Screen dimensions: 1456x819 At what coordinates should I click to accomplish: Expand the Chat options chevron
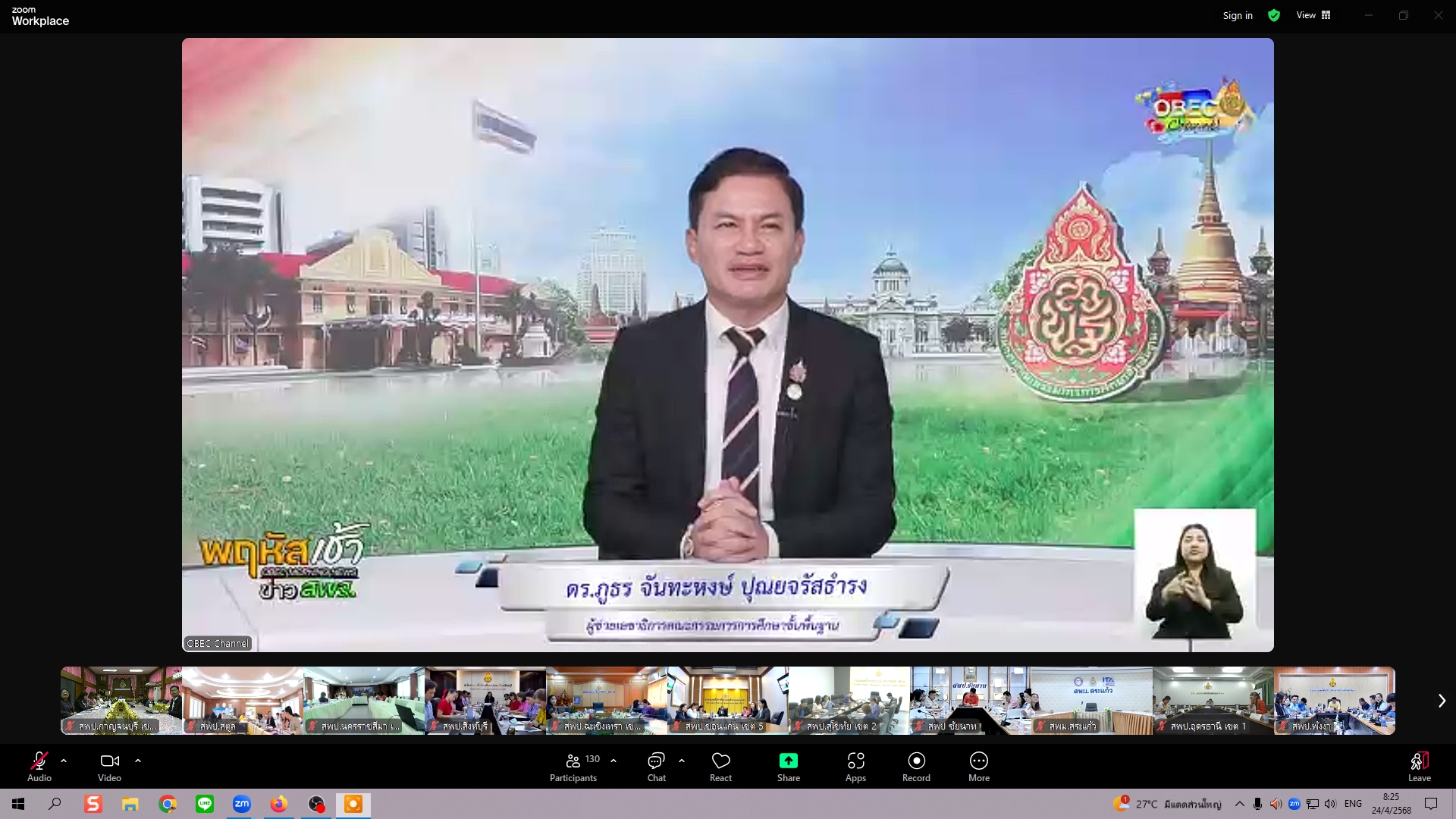[682, 760]
